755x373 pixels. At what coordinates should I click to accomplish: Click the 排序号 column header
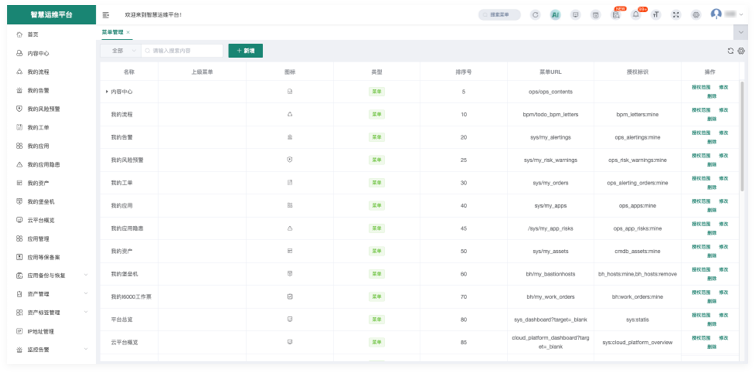point(464,72)
